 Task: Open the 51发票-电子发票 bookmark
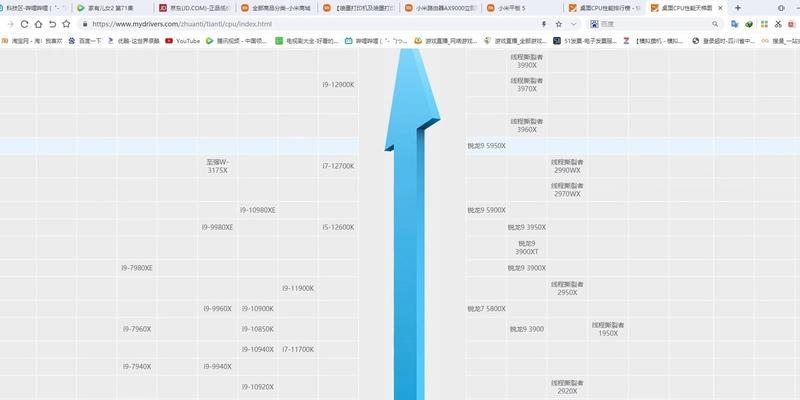tap(584, 41)
